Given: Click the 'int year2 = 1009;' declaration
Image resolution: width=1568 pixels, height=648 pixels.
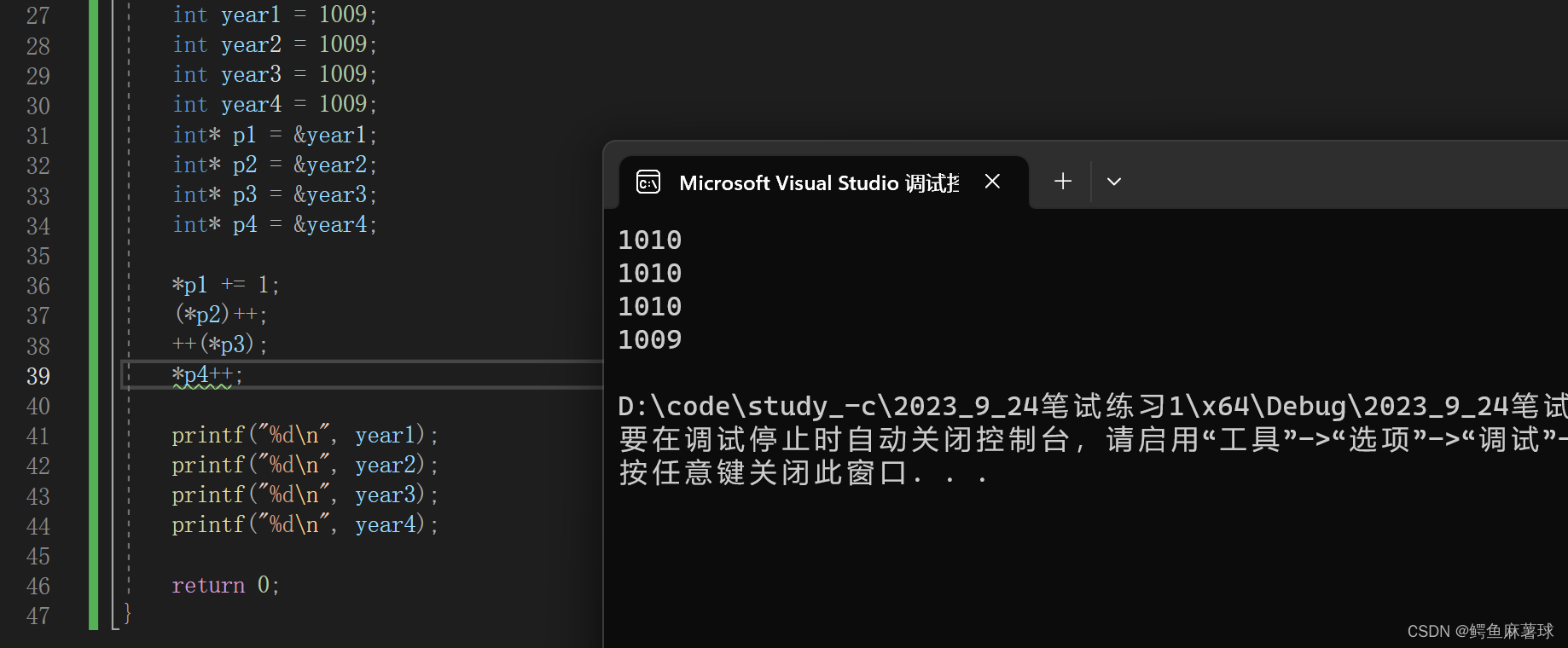Looking at the screenshot, I should click(275, 44).
